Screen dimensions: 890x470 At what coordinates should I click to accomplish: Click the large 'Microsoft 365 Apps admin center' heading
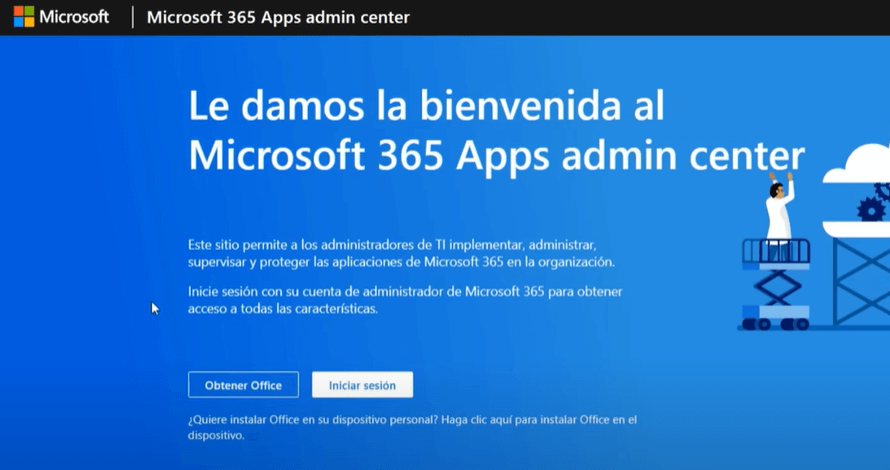(497, 155)
